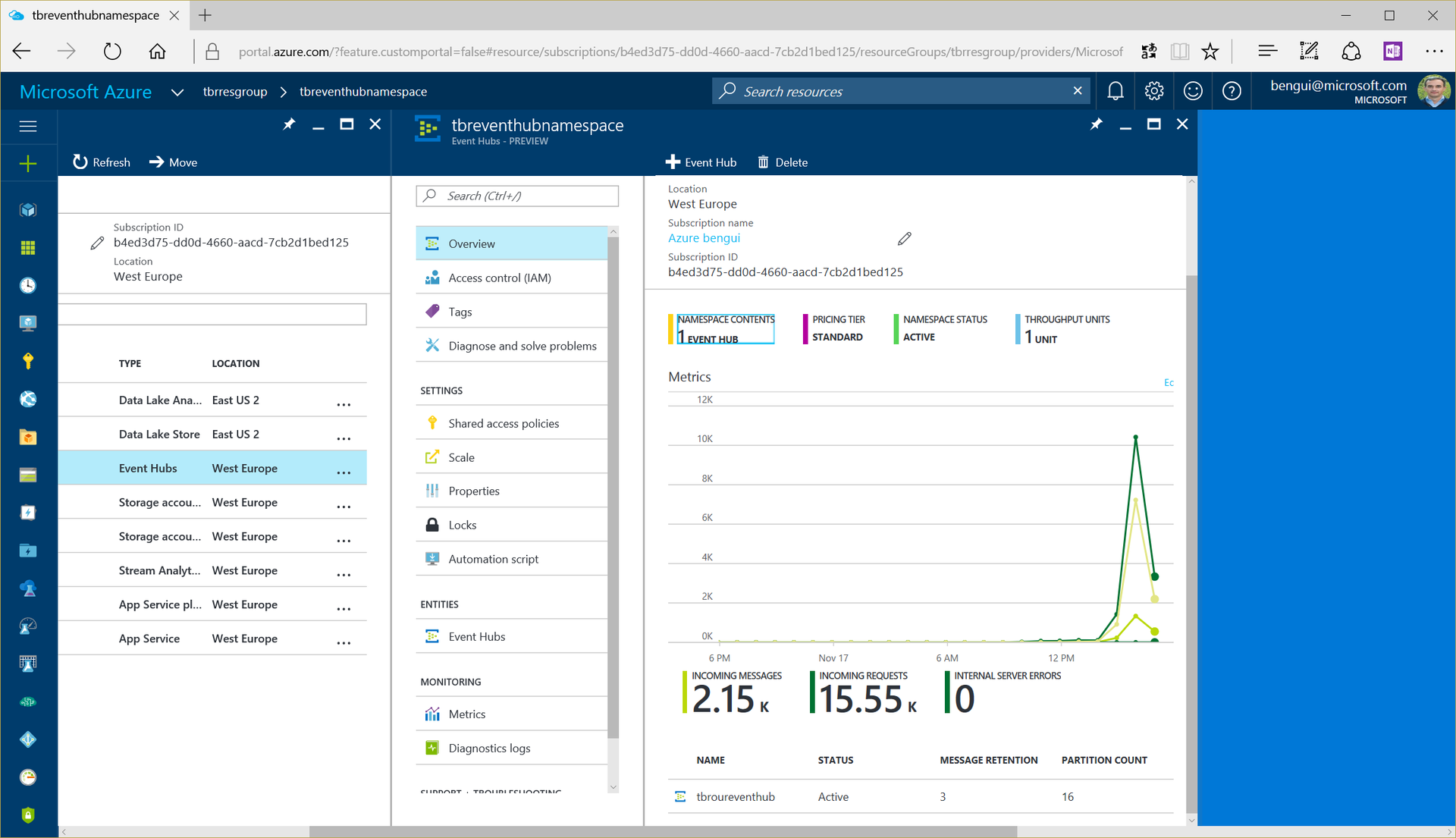Click the Diagnostics logs icon

pos(432,748)
